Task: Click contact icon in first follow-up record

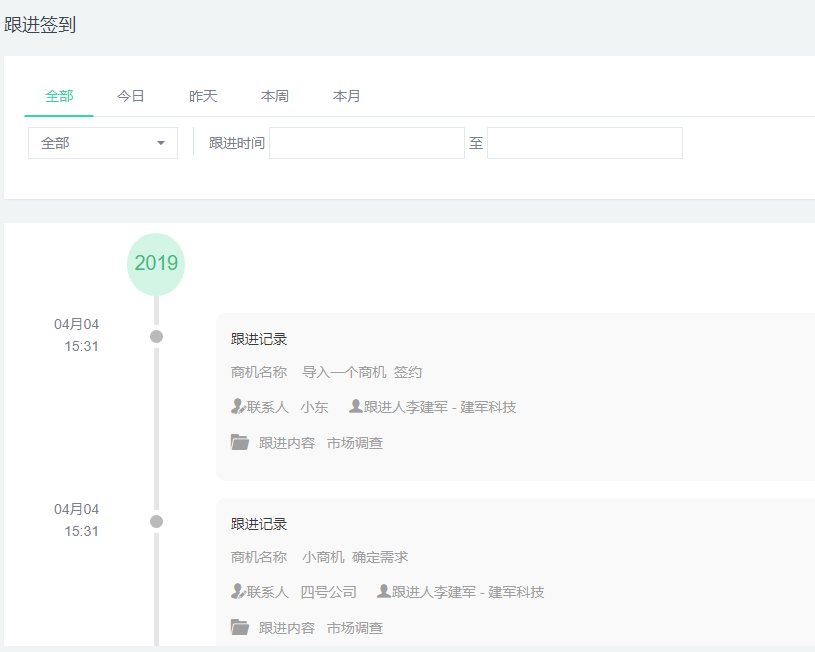Action: [x=238, y=407]
